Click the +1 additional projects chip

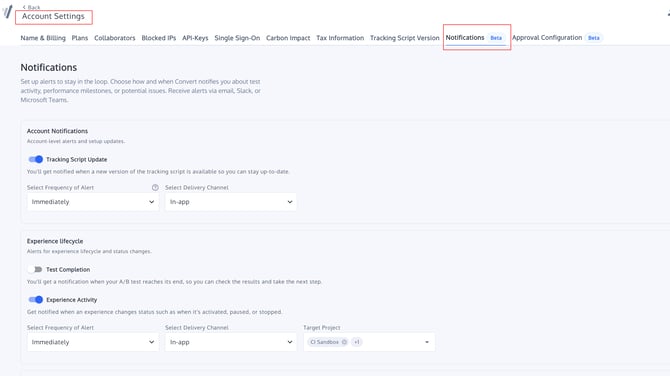click(x=357, y=342)
